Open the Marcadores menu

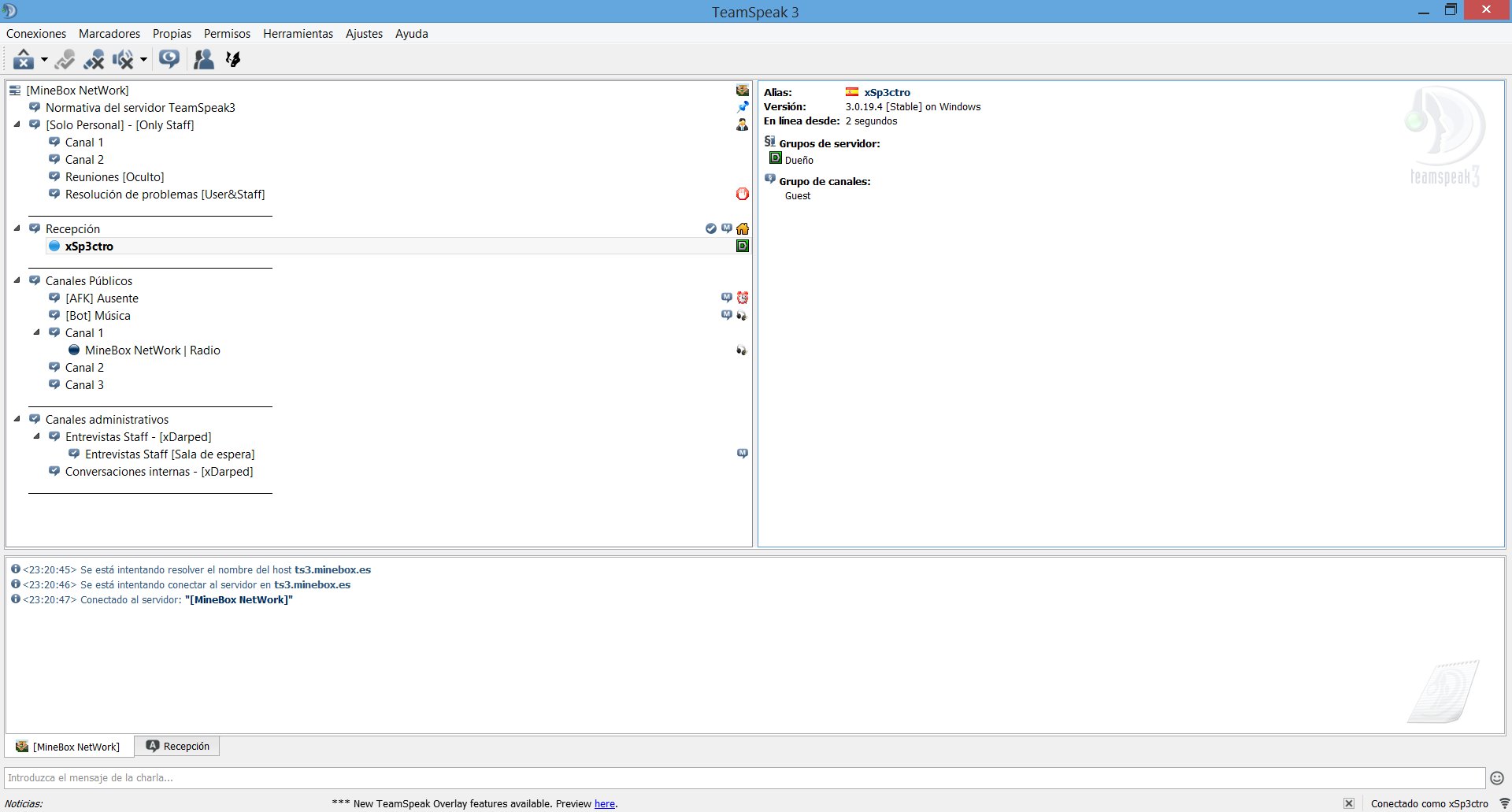109,34
